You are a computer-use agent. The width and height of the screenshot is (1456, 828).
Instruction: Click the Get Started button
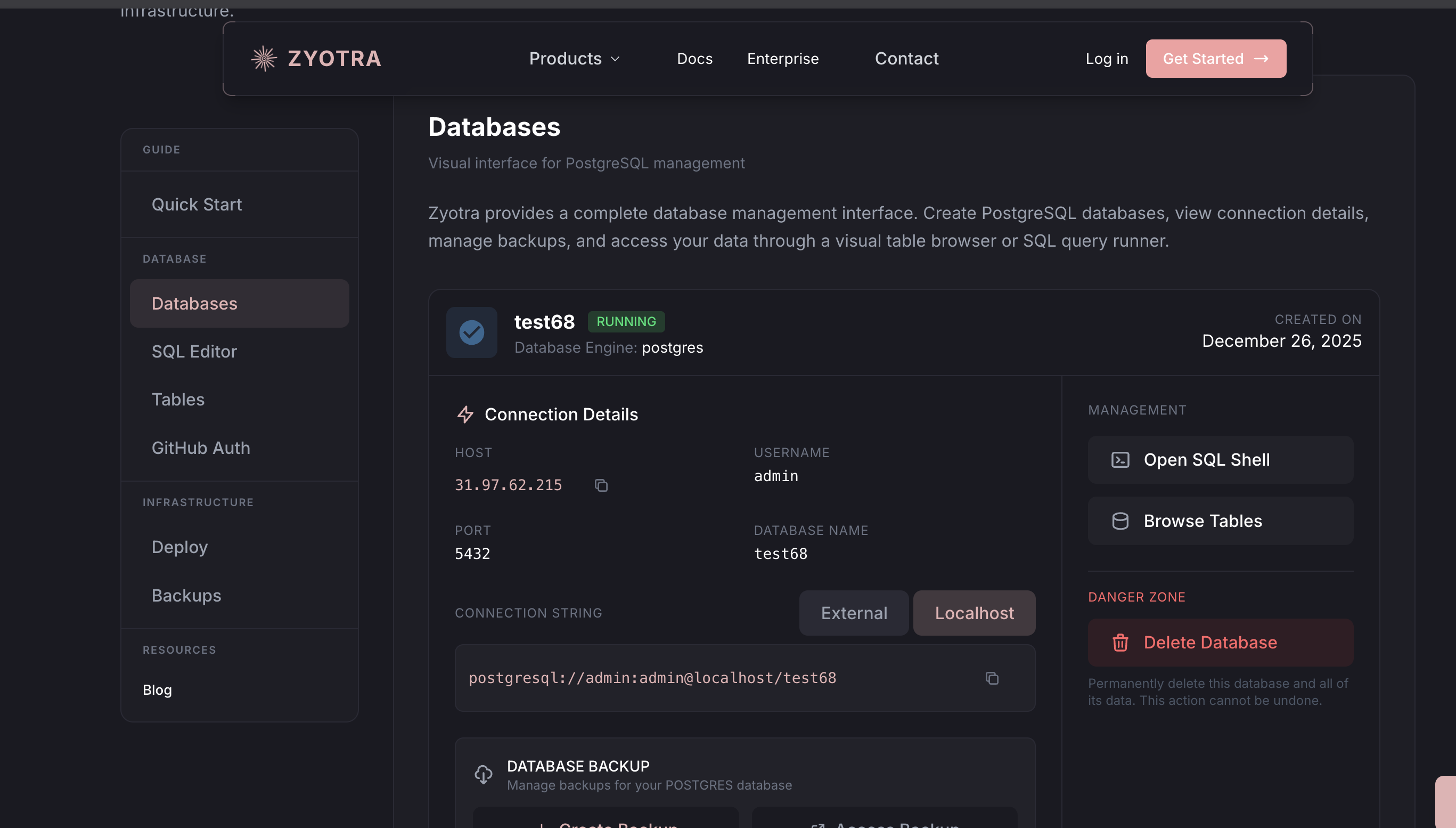pyautogui.click(x=1216, y=58)
